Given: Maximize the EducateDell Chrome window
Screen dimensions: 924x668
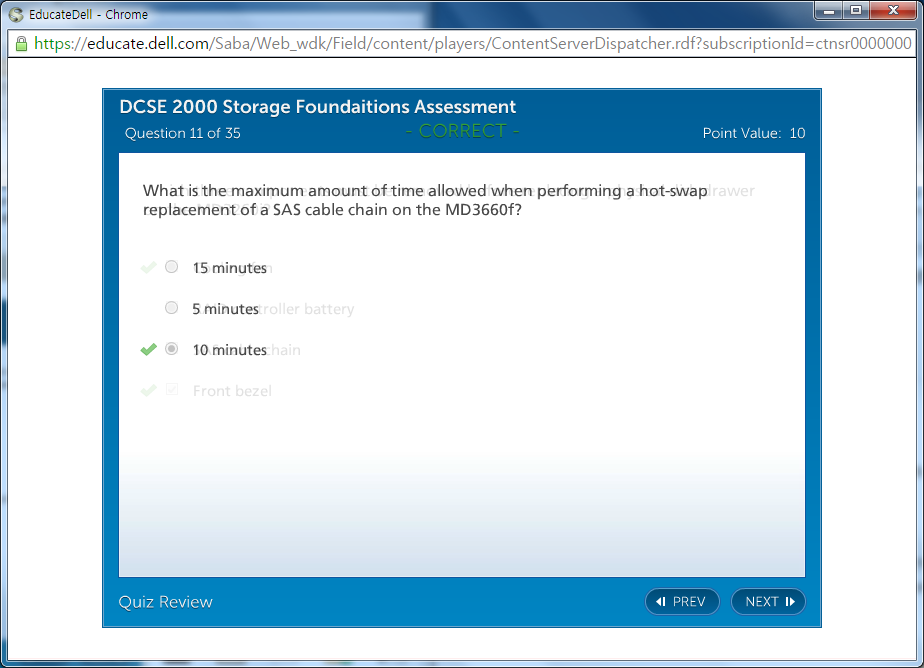Looking at the screenshot, I should coord(855,10).
